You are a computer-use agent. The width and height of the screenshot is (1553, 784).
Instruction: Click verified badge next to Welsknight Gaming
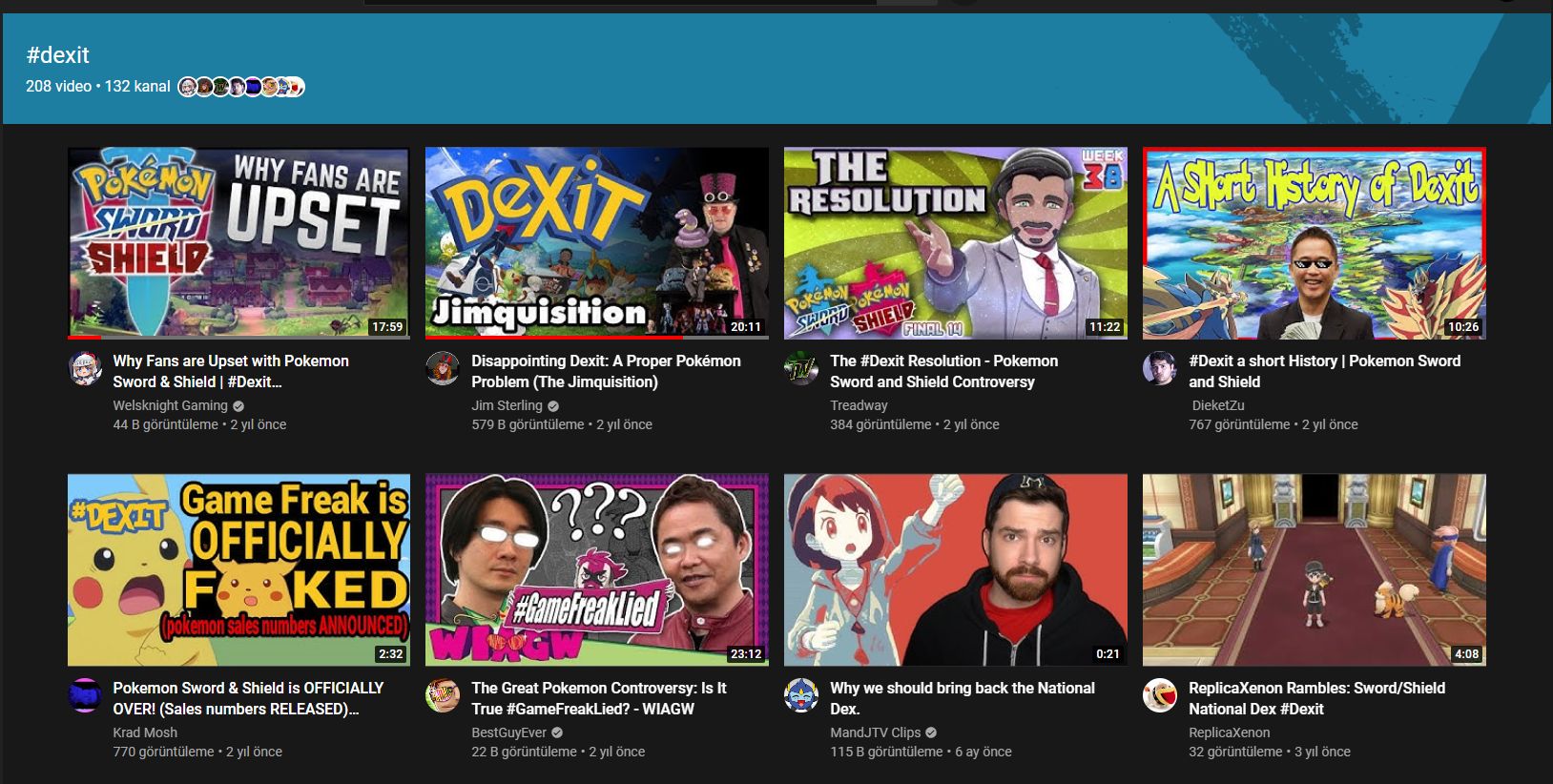pos(238,405)
